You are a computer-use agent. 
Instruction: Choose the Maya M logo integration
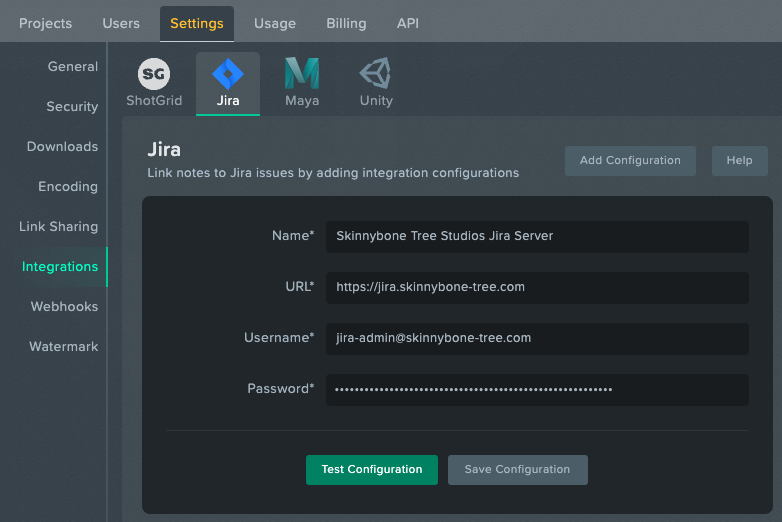(302, 73)
